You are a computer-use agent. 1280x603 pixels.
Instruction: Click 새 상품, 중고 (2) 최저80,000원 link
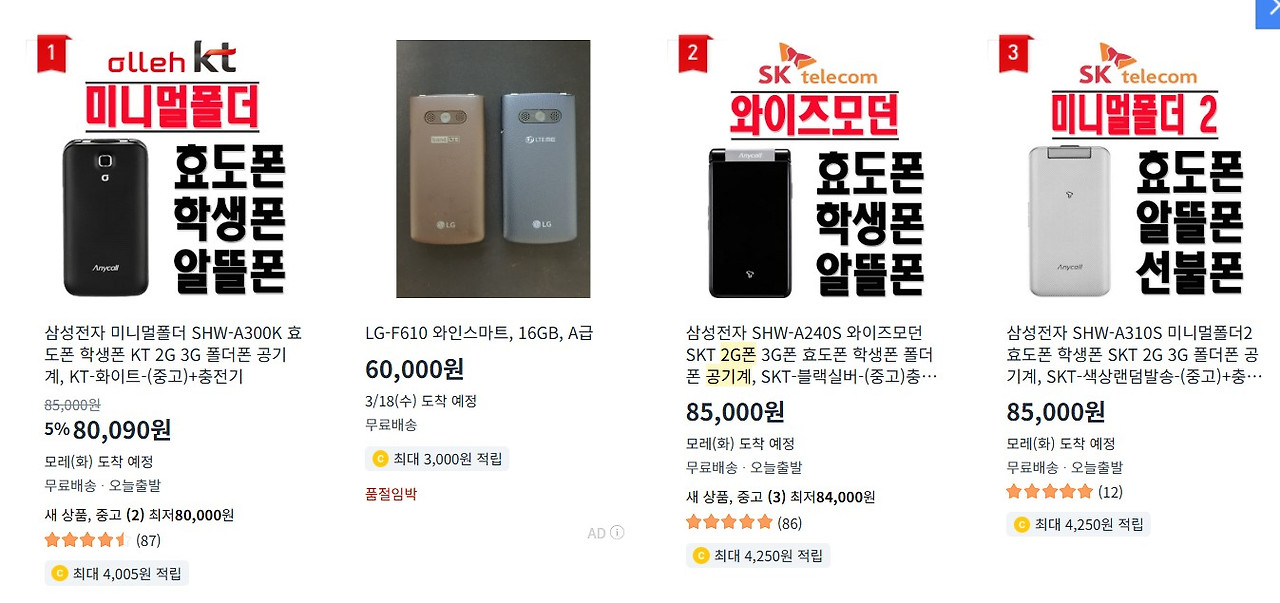tap(139, 515)
